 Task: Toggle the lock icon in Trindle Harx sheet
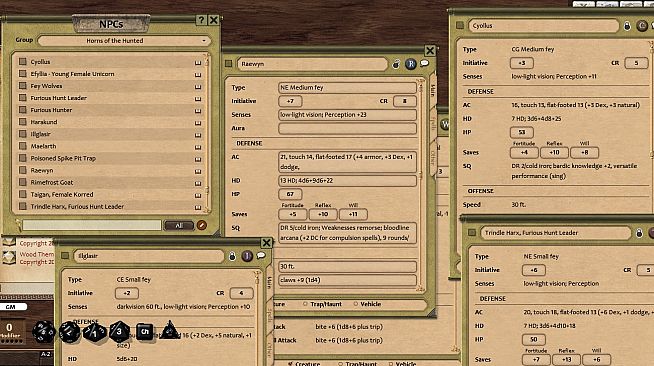click(x=639, y=233)
